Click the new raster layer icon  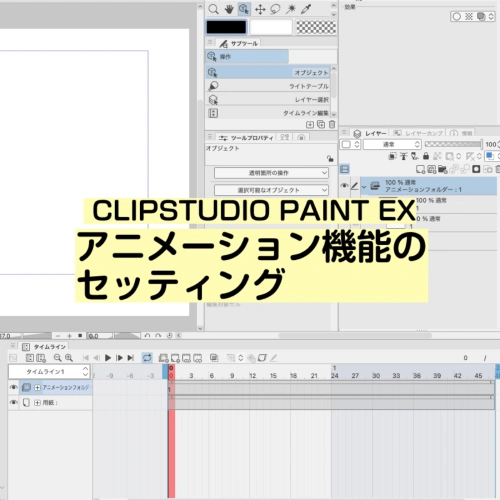tap(420, 169)
